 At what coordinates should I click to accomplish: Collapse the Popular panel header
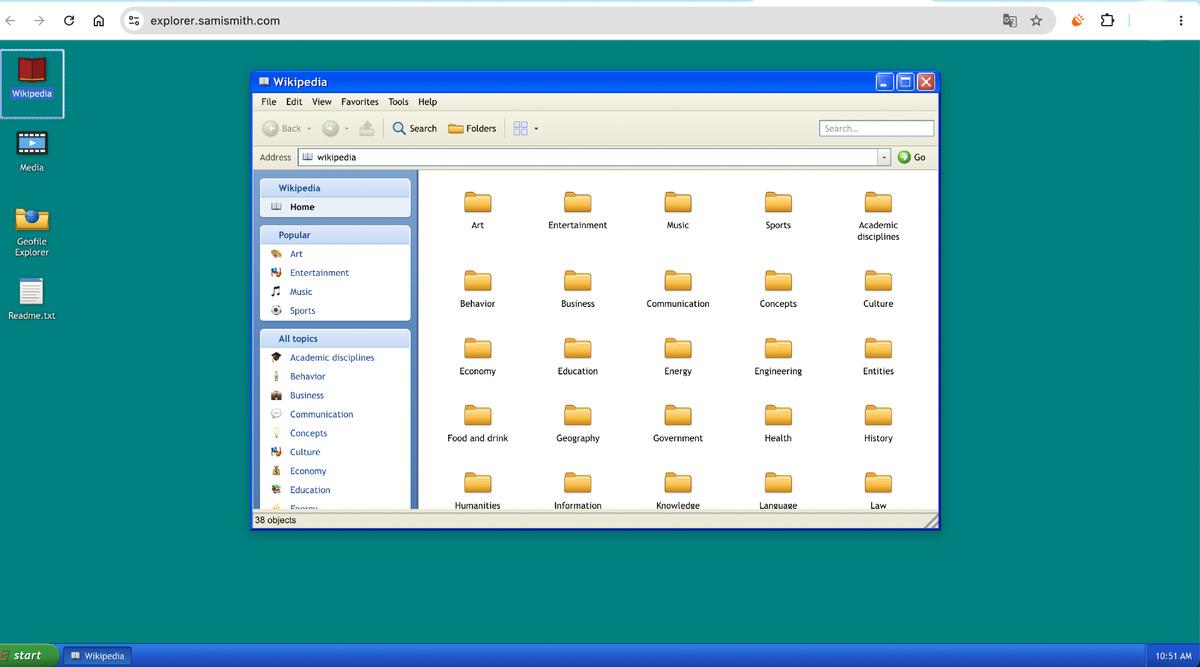(335, 235)
